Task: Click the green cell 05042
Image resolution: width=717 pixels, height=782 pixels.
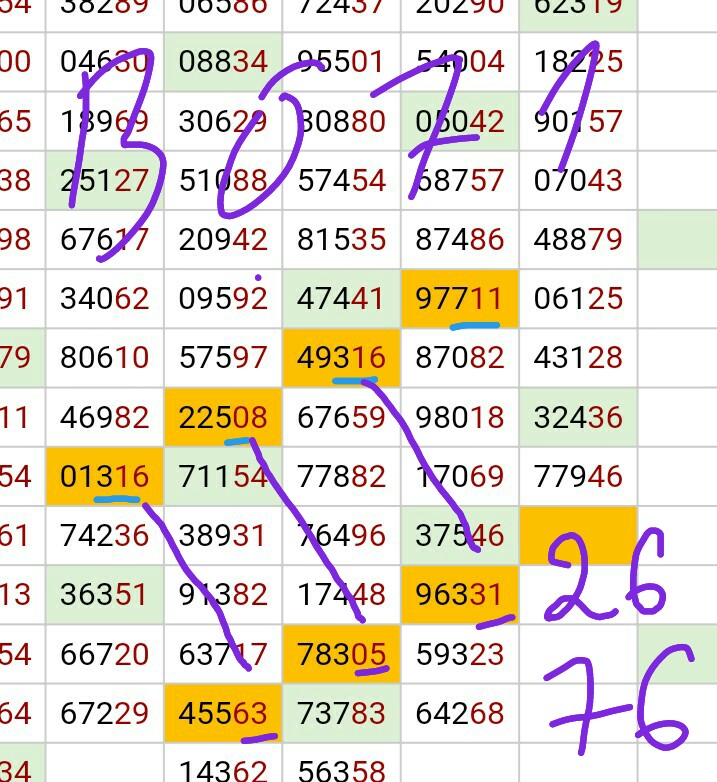Action: (x=460, y=121)
